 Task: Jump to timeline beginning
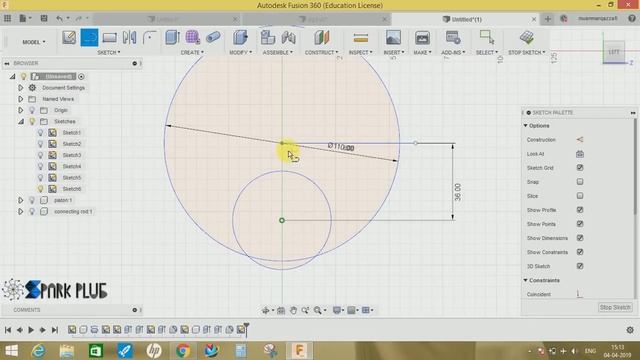(x=8, y=330)
